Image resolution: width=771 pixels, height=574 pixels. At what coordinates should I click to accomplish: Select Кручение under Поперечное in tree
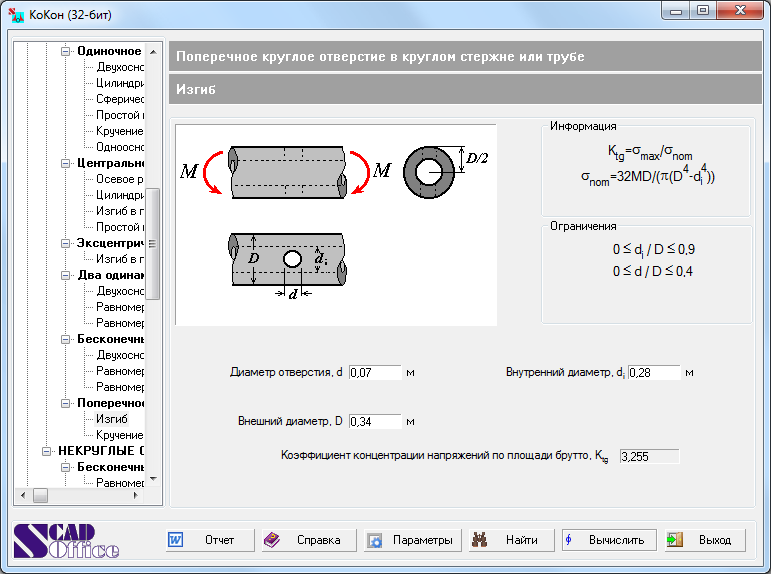pos(119,435)
